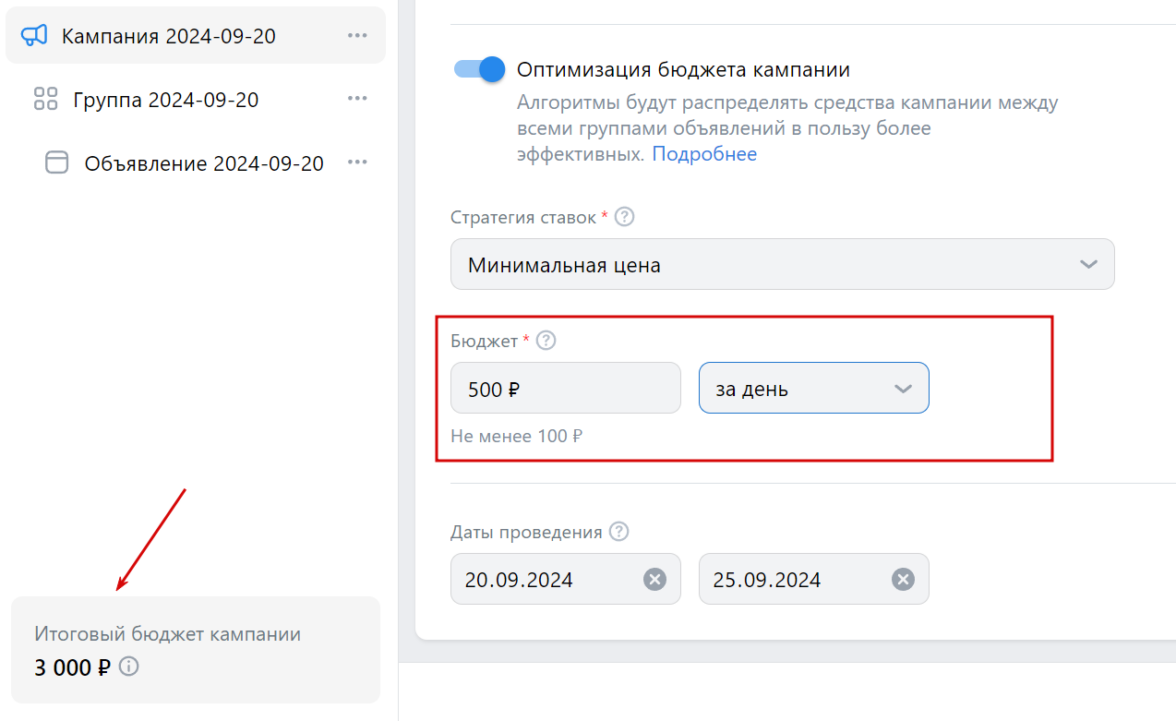Image resolution: width=1176 pixels, height=721 pixels.
Task: Clear the end date 25.09.2024
Action: point(903,579)
